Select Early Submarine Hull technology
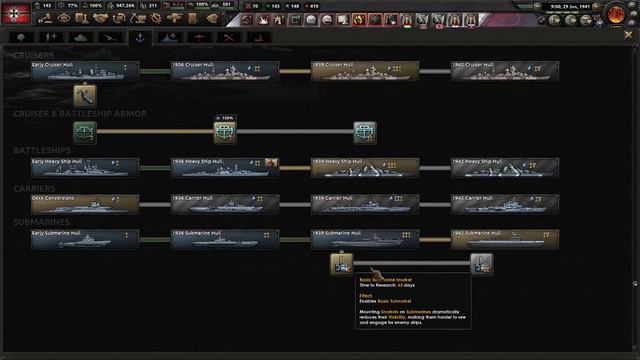Viewport: 640px width, 360px height. pos(85,239)
